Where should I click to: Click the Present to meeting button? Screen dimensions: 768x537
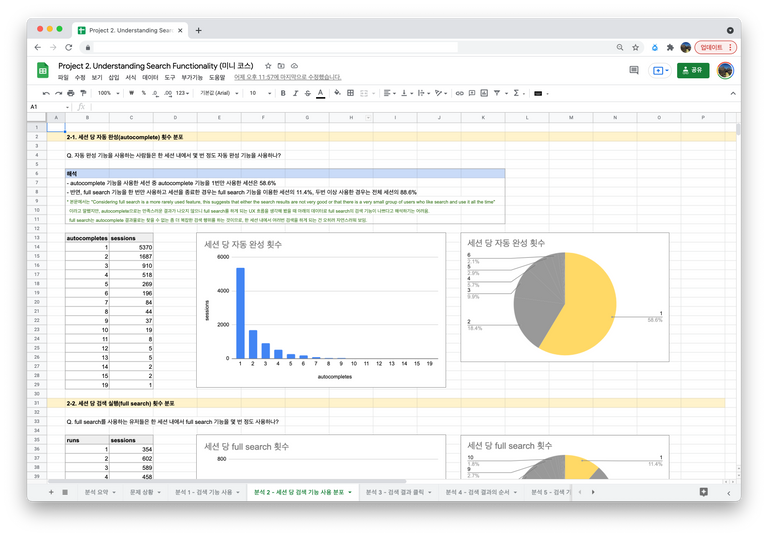[659, 71]
